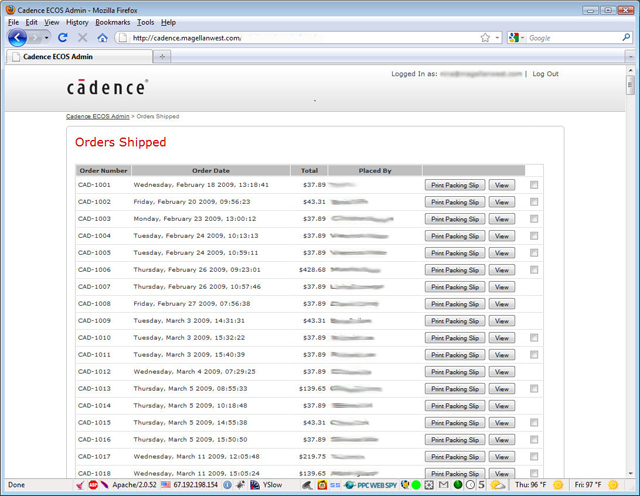Toggle the checkbox for CAD-1017
The image size is (640, 496).
(534, 456)
